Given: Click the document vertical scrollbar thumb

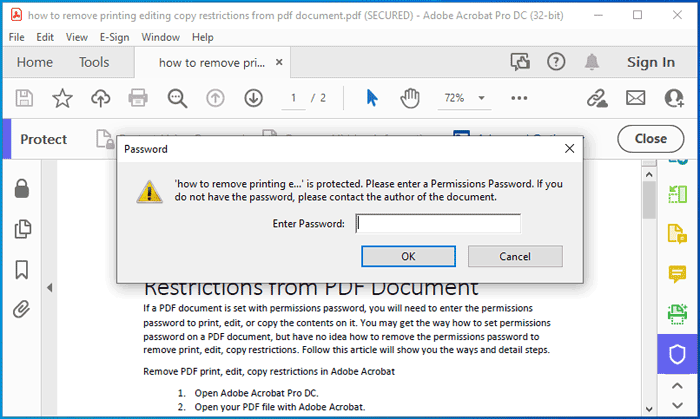Looking at the screenshot, I should point(649,200).
